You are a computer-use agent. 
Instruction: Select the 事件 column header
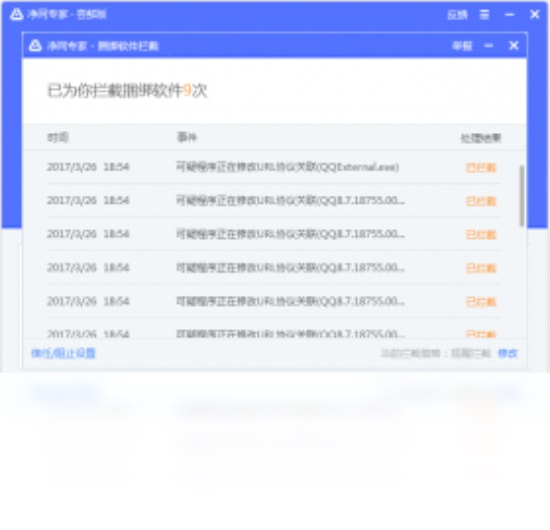187,137
